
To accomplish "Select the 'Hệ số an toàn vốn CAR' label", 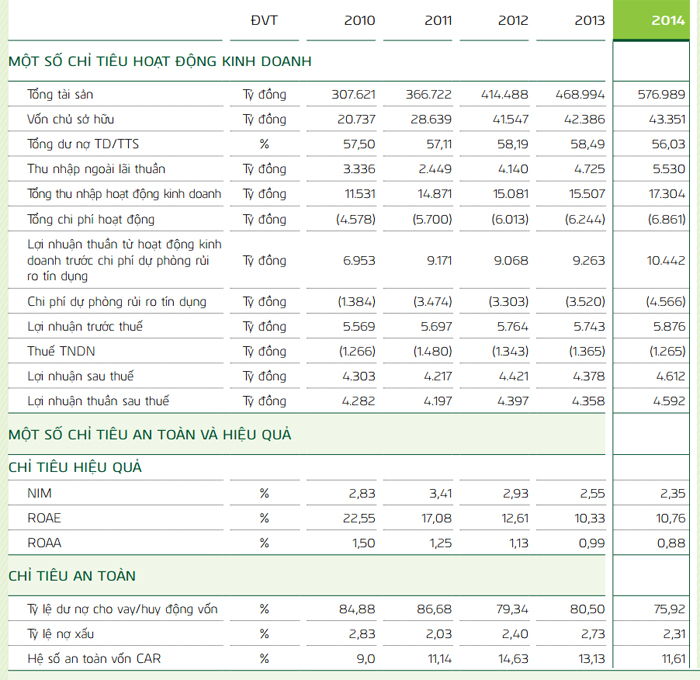I will point(91,658).
